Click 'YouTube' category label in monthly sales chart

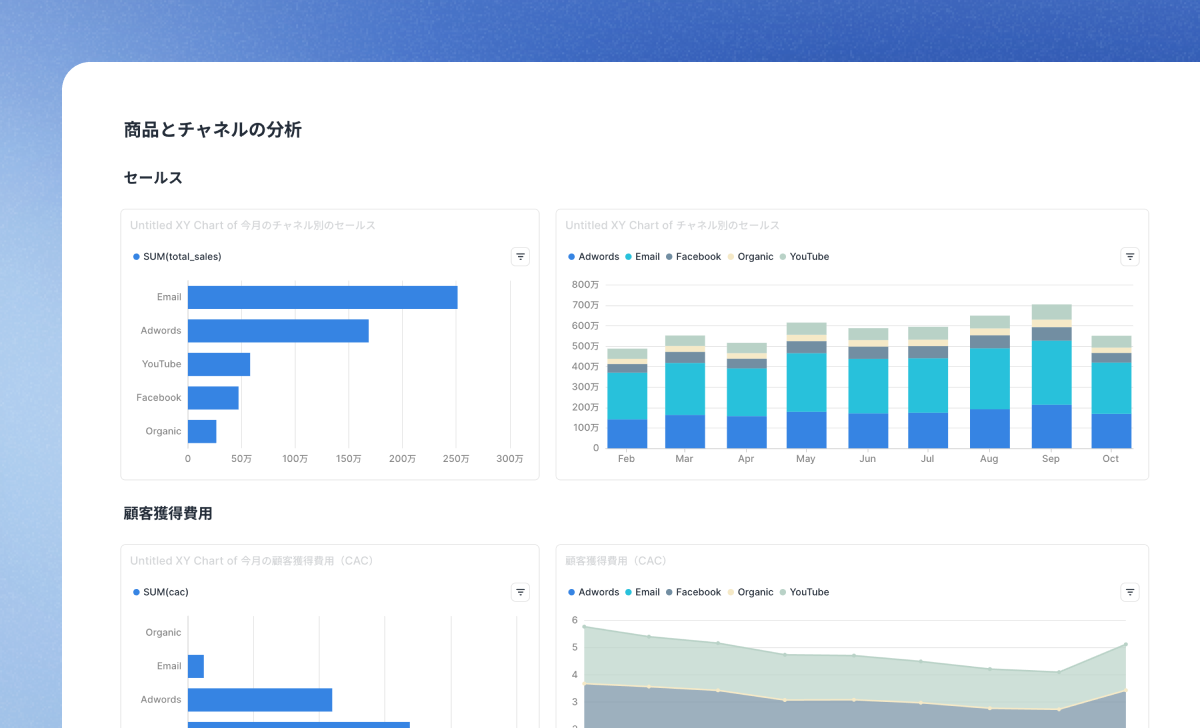[161, 364]
